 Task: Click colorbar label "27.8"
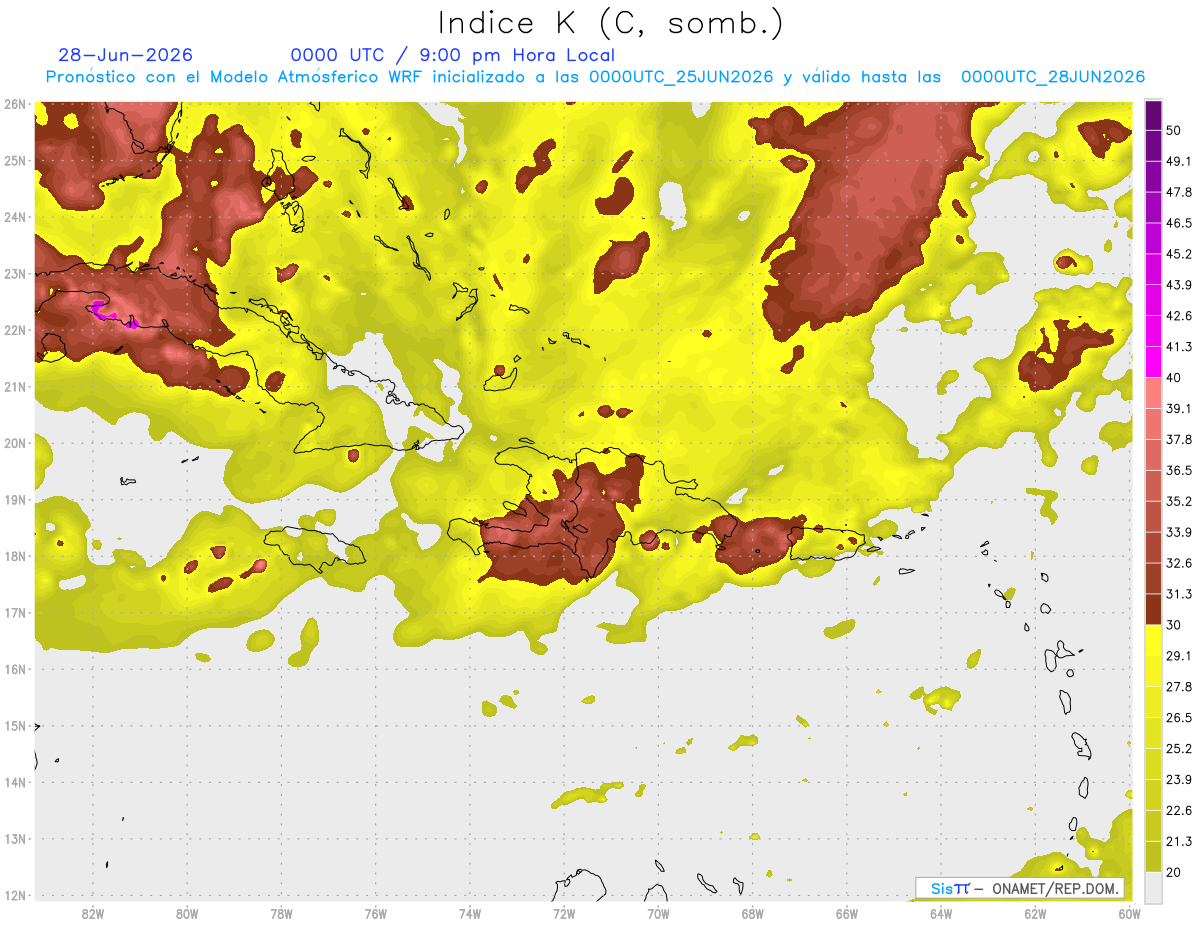click(1178, 686)
